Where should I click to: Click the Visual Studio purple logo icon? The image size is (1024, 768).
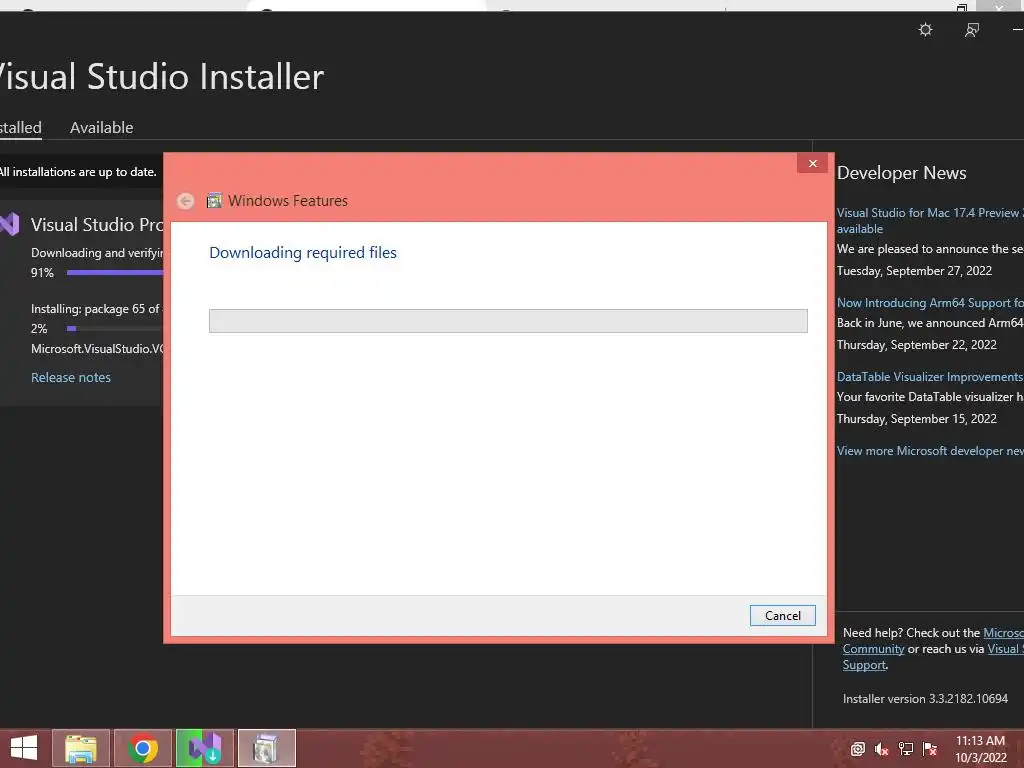(9, 224)
